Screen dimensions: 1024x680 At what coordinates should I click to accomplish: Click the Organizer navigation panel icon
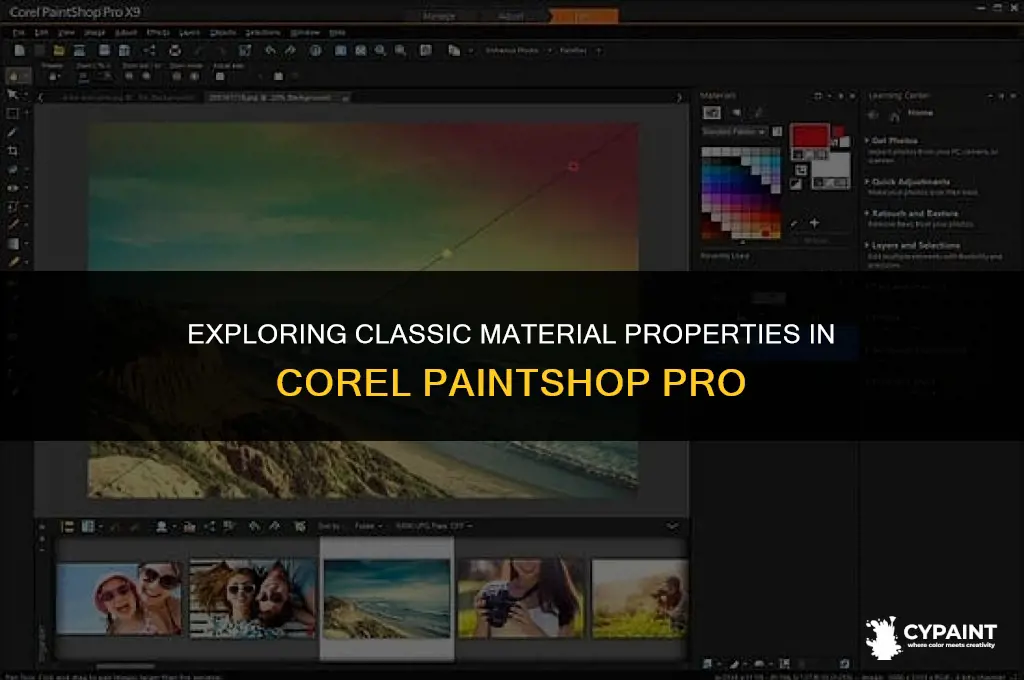pos(67,526)
